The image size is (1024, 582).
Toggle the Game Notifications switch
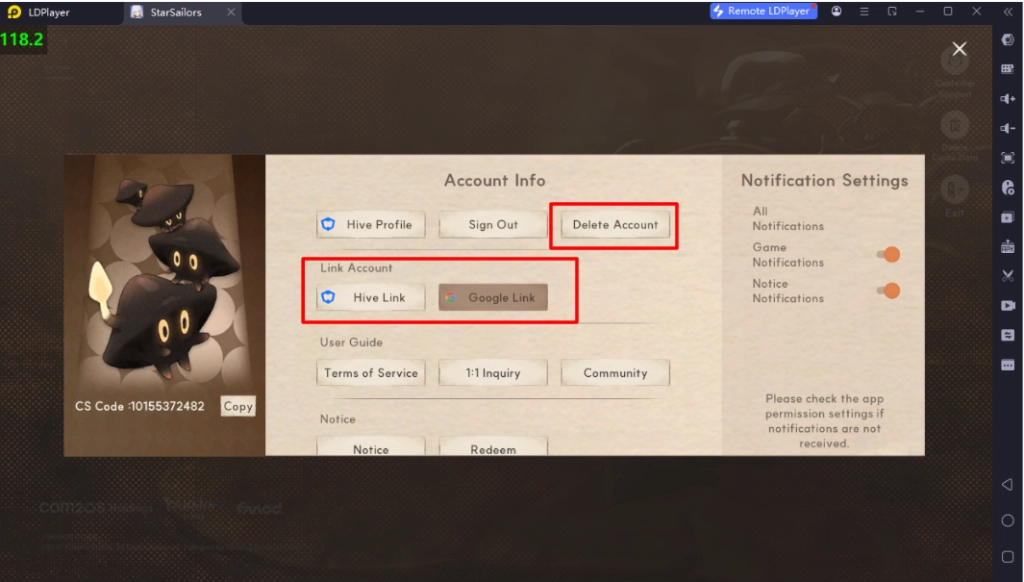coord(888,255)
